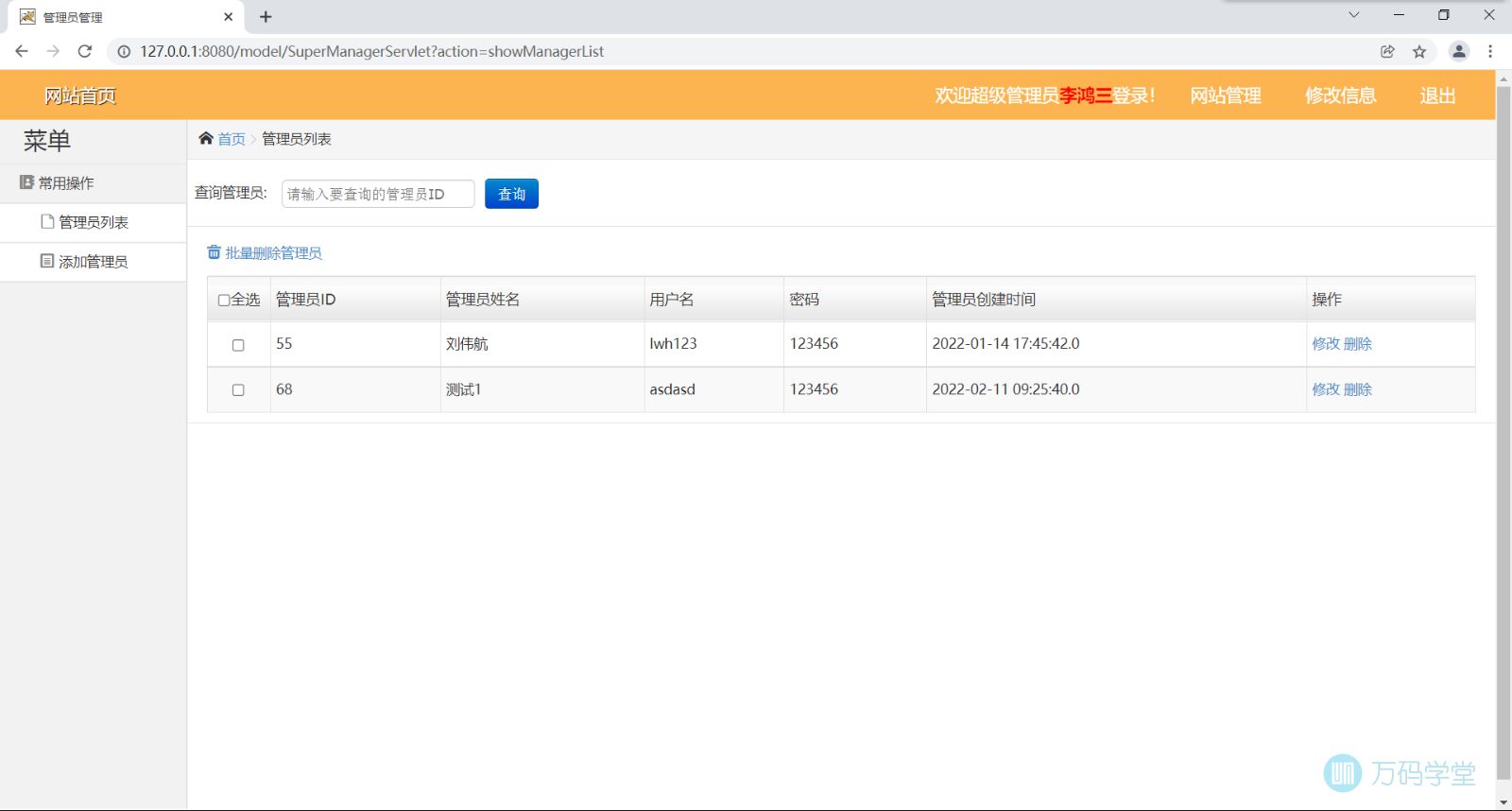1512x811 pixels.
Task: Click 修改 for manager 刘伟航
Action: [1326, 344]
